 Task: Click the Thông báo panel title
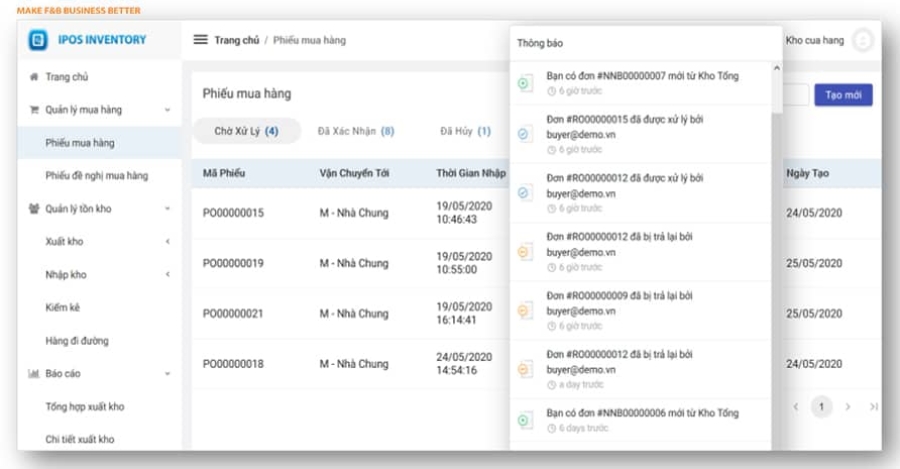pos(540,43)
